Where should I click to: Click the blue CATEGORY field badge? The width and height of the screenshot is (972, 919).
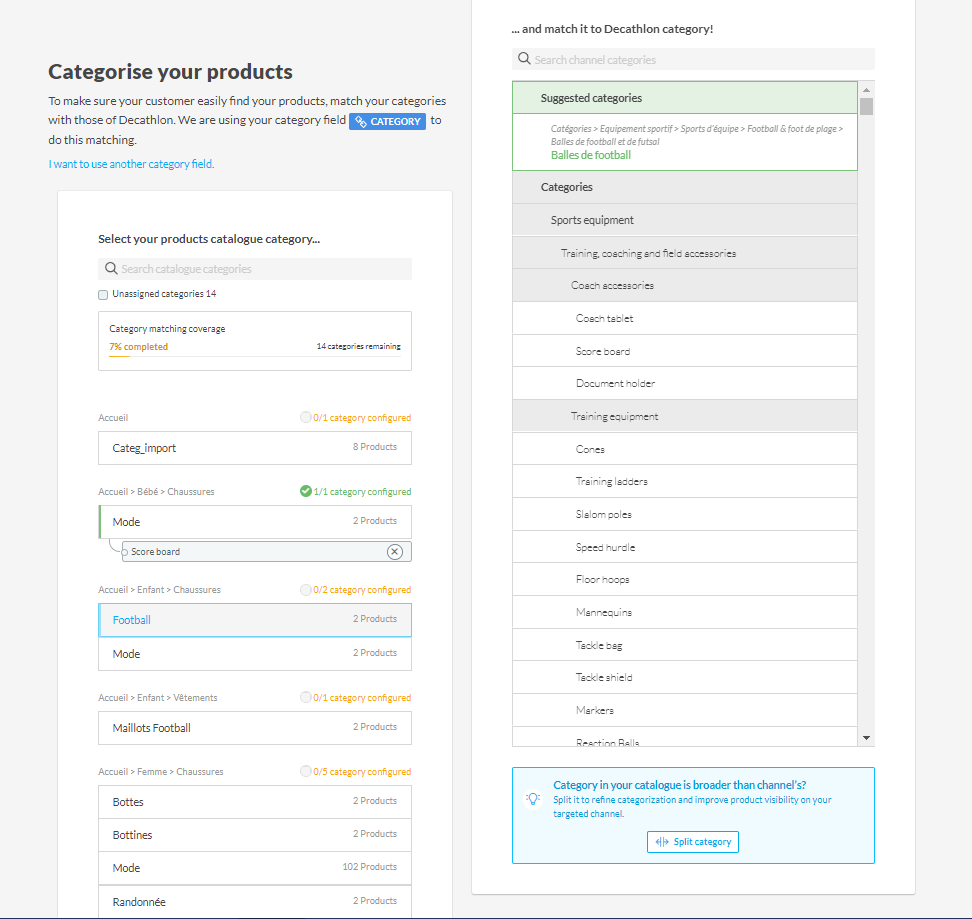(x=388, y=121)
